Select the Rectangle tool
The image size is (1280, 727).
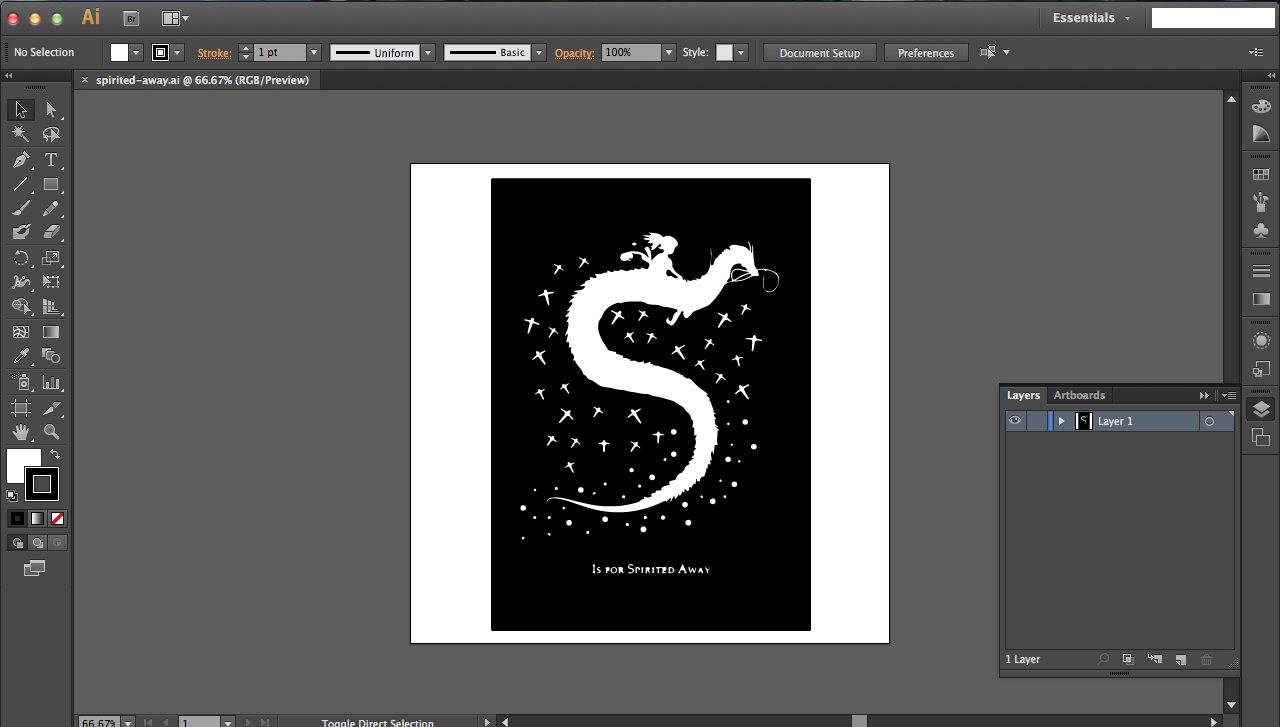click(51, 185)
